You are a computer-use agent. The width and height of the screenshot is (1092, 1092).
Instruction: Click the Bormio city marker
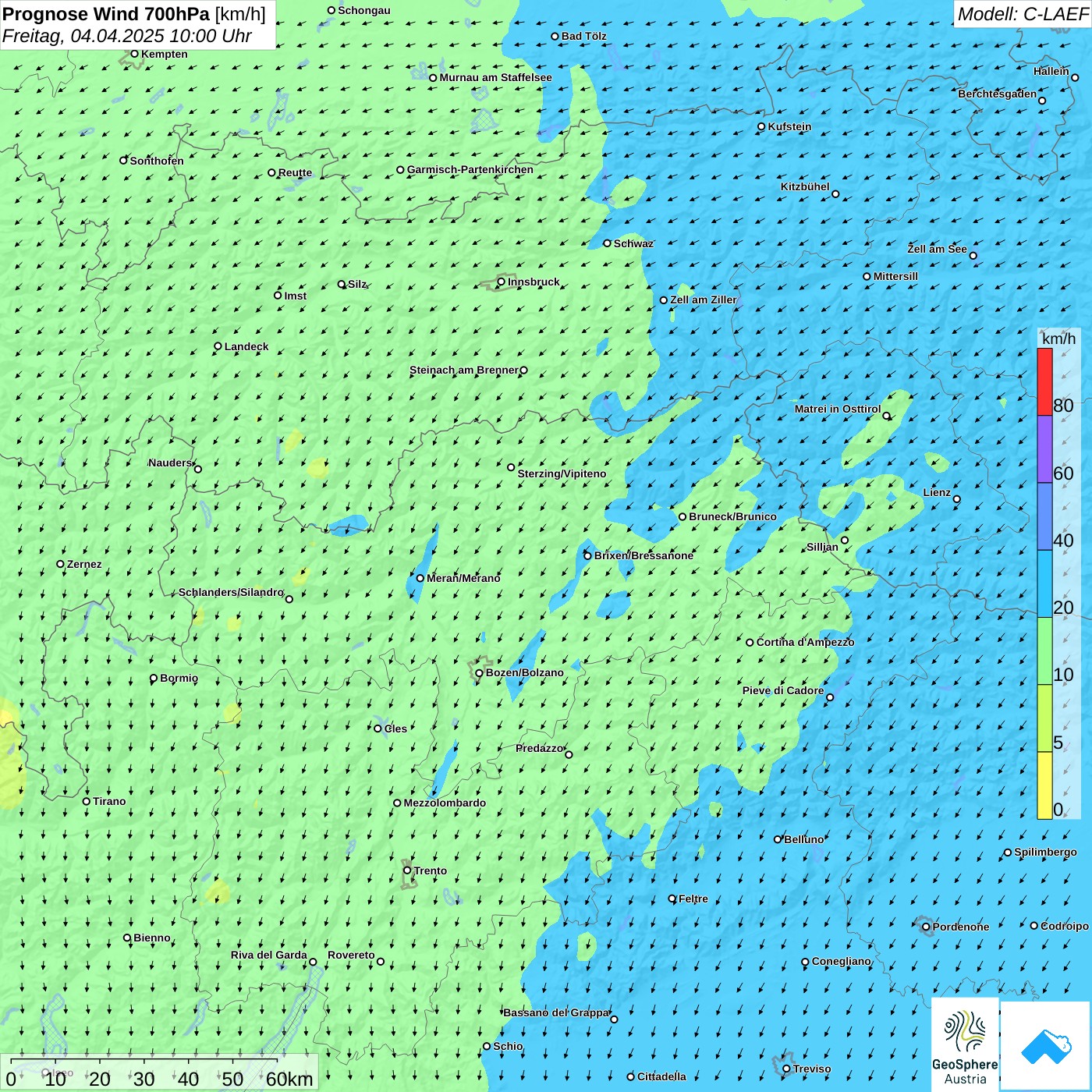coord(154,678)
